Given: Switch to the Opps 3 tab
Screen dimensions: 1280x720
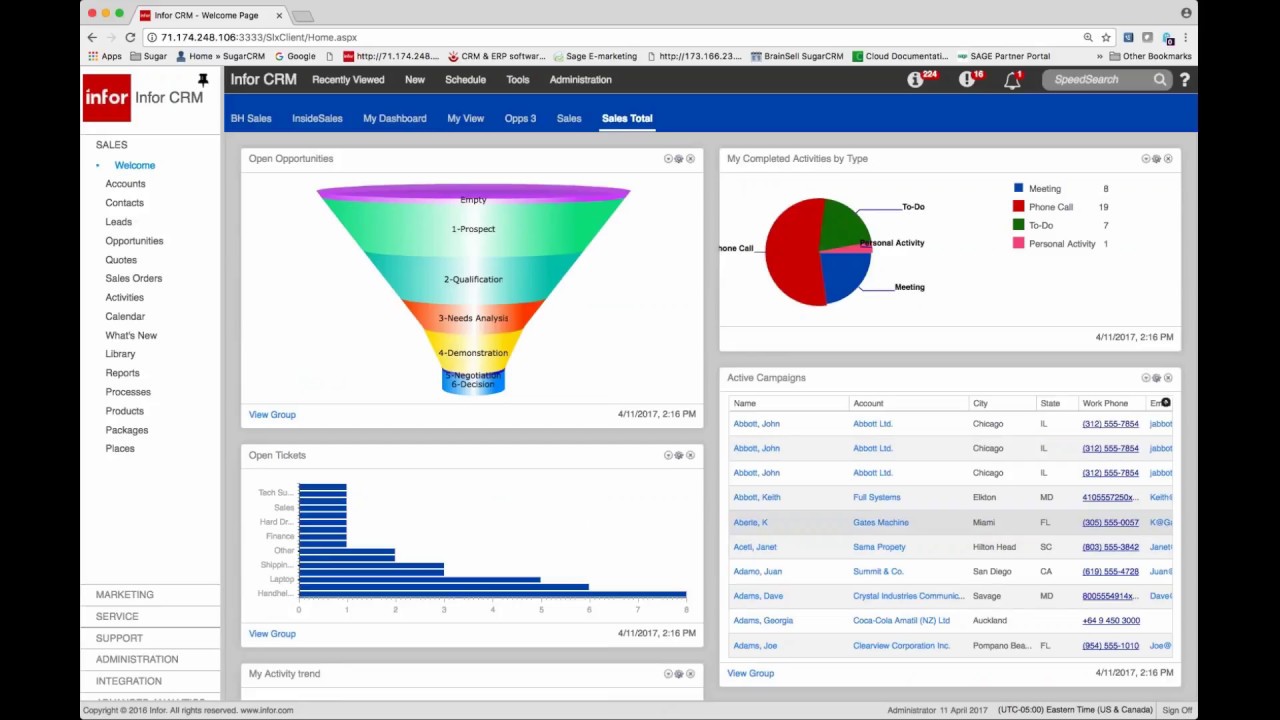Looking at the screenshot, I should click(x=520, y=118).
